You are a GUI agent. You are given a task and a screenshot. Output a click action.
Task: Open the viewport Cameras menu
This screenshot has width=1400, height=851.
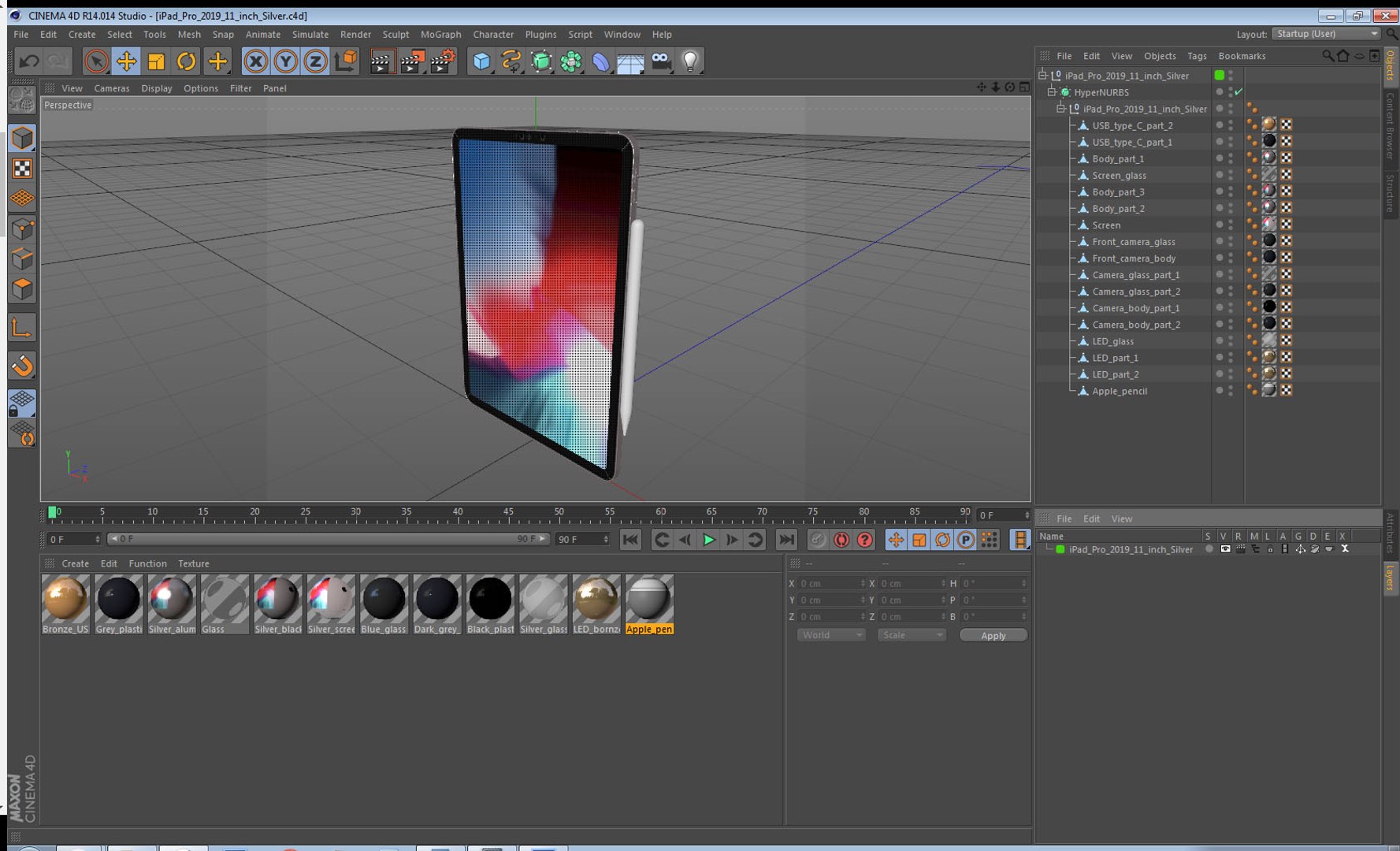tap(112, 88)
